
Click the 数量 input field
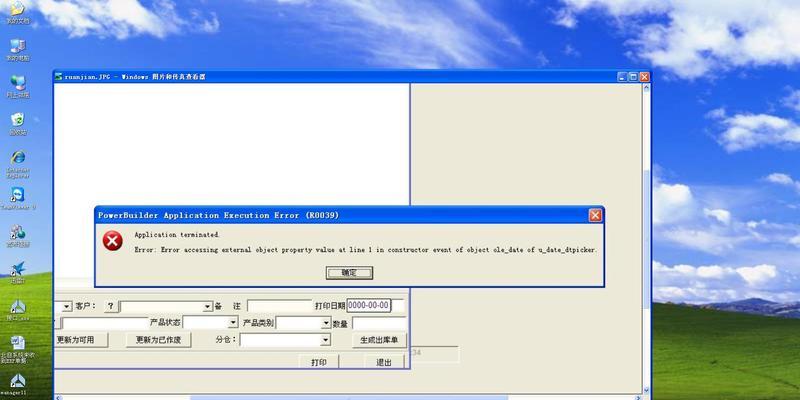click(x=379, y=323)
